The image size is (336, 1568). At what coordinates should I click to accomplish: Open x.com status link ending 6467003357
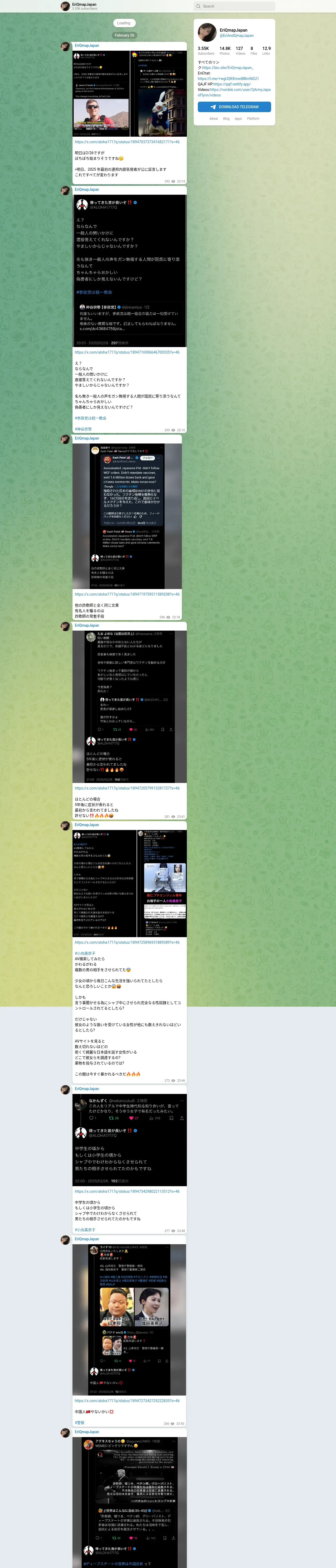coord(127,353)
